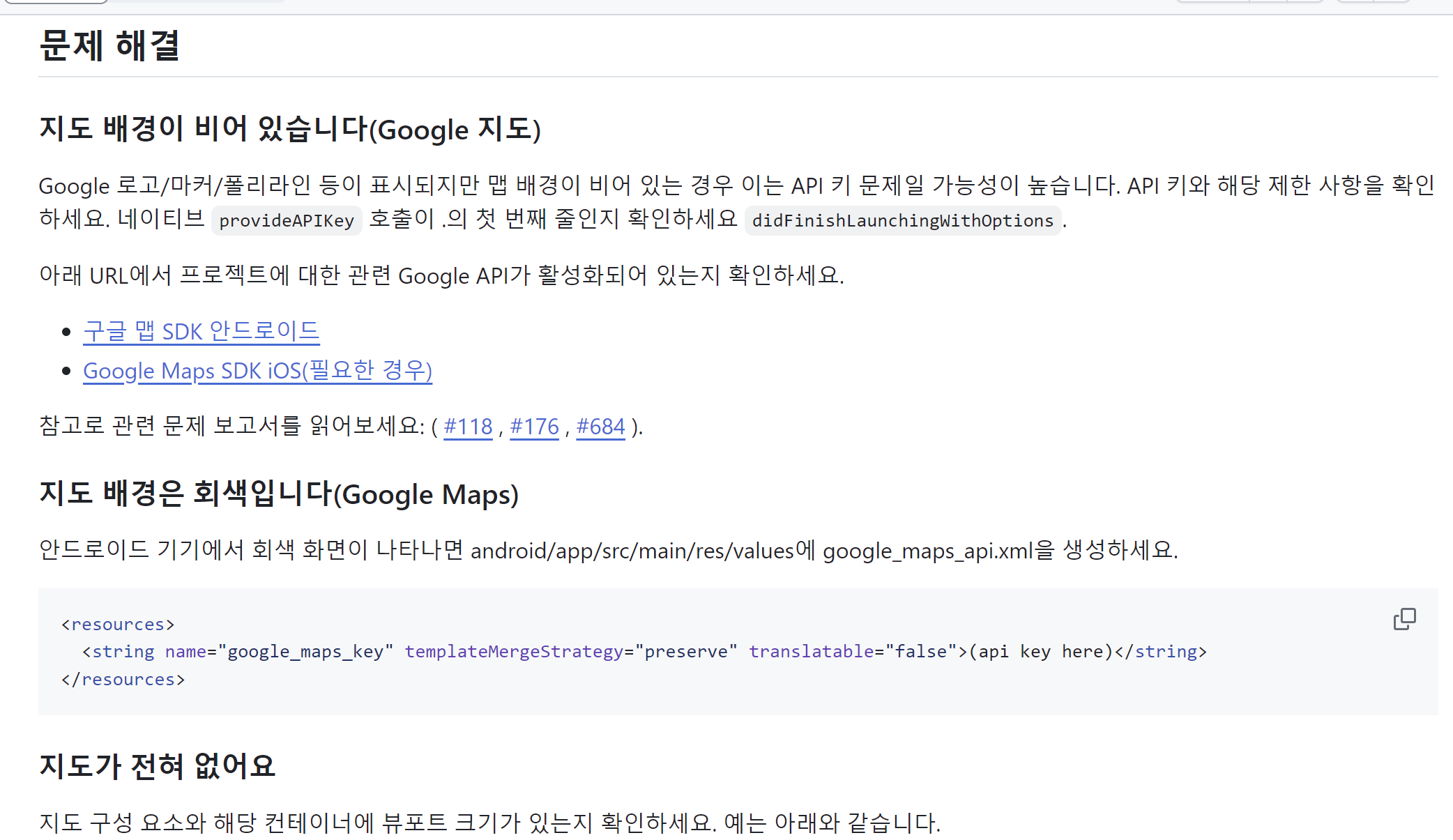Viewport: 1453px width, 840px height.
Task: Click paragraph starting Google 로고/마커/폴리라인 등이
Action: click(x=736, y=202)
